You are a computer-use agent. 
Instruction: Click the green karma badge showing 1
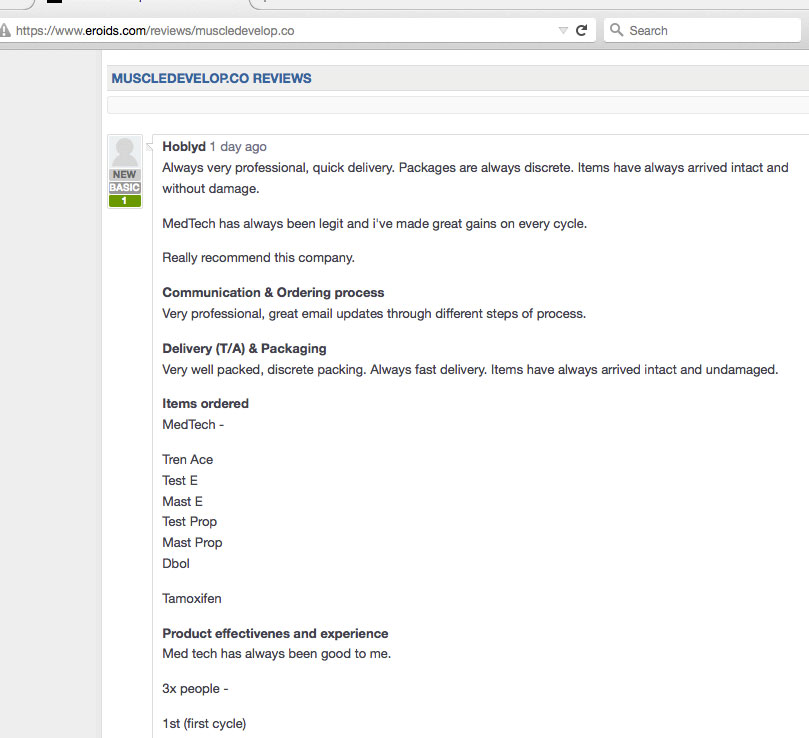124,201
